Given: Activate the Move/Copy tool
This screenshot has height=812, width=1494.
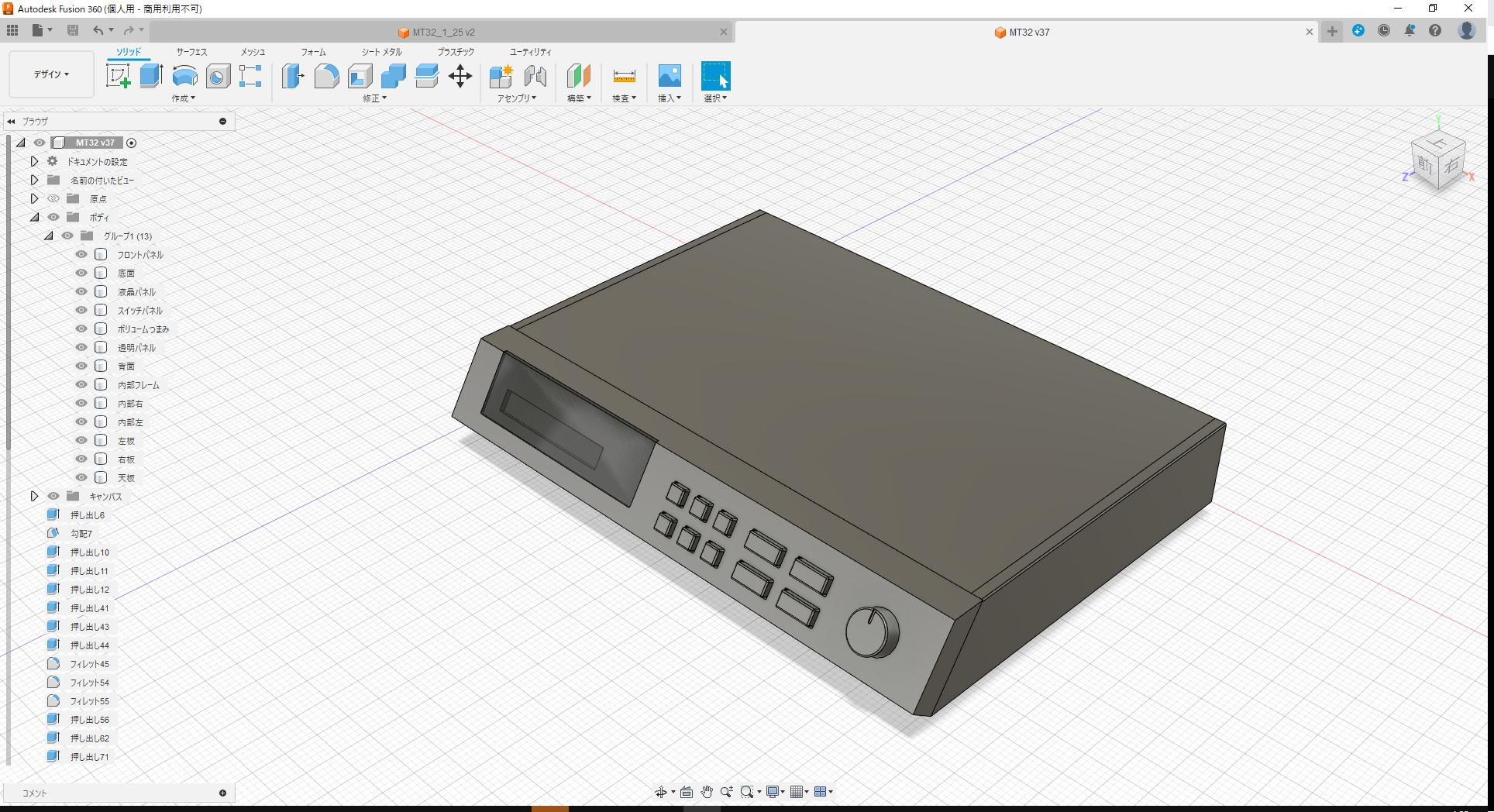Looking at the screenshot, I should point(460,75).
